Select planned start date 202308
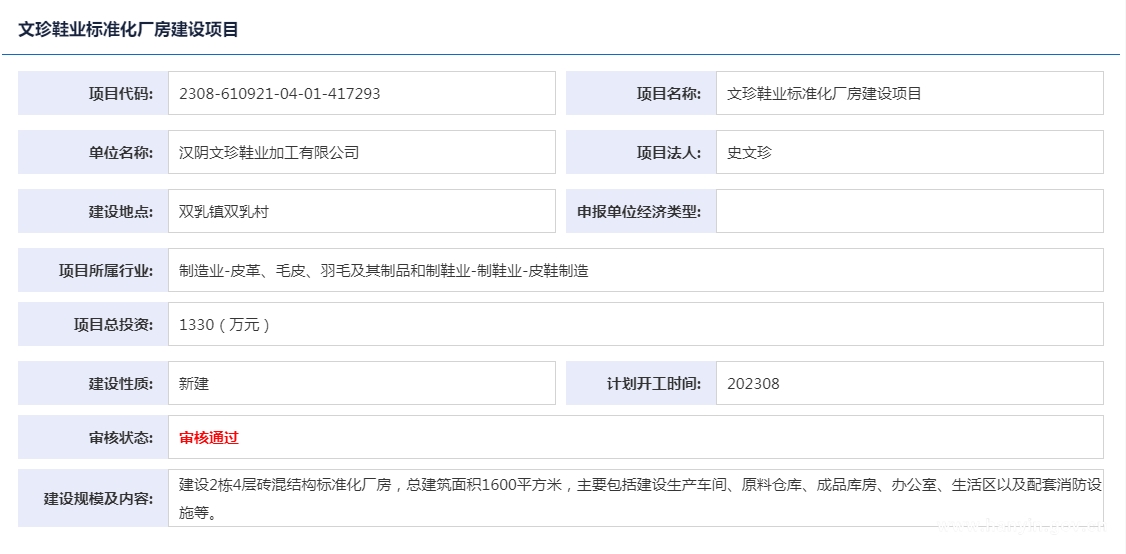Viewport: 1126px width, 554px height. [753, 383]
